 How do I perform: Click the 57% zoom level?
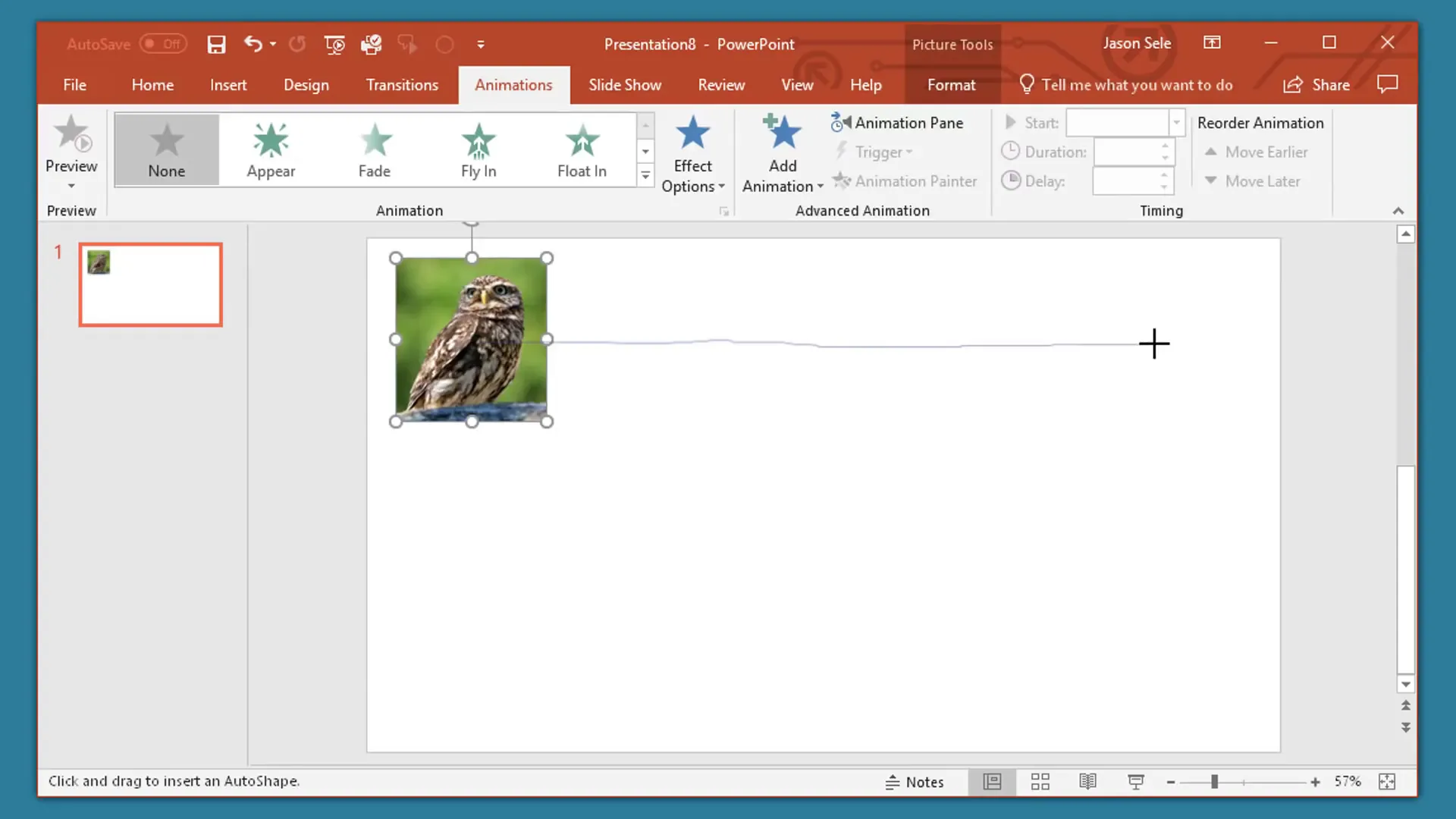click(1348, 781)
